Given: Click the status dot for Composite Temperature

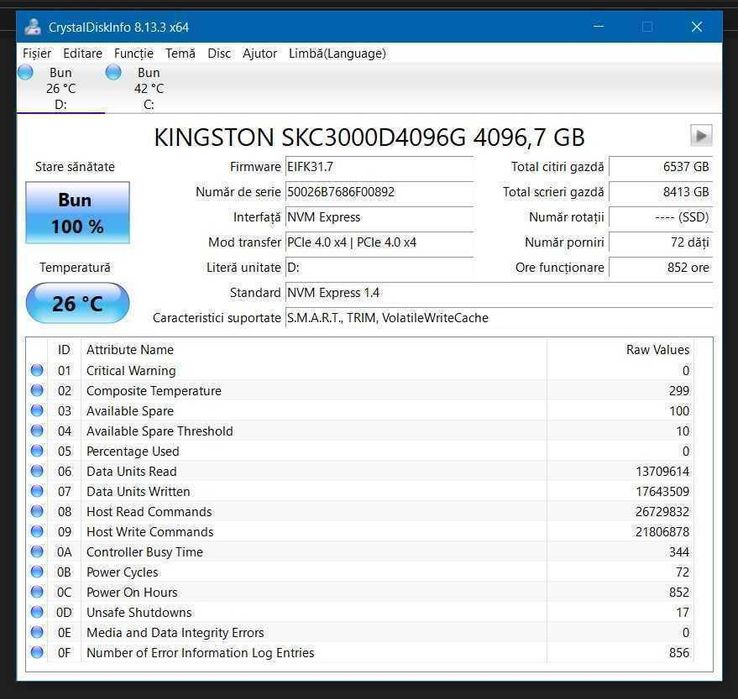Looking at the screenshot, I should point(37,391).
